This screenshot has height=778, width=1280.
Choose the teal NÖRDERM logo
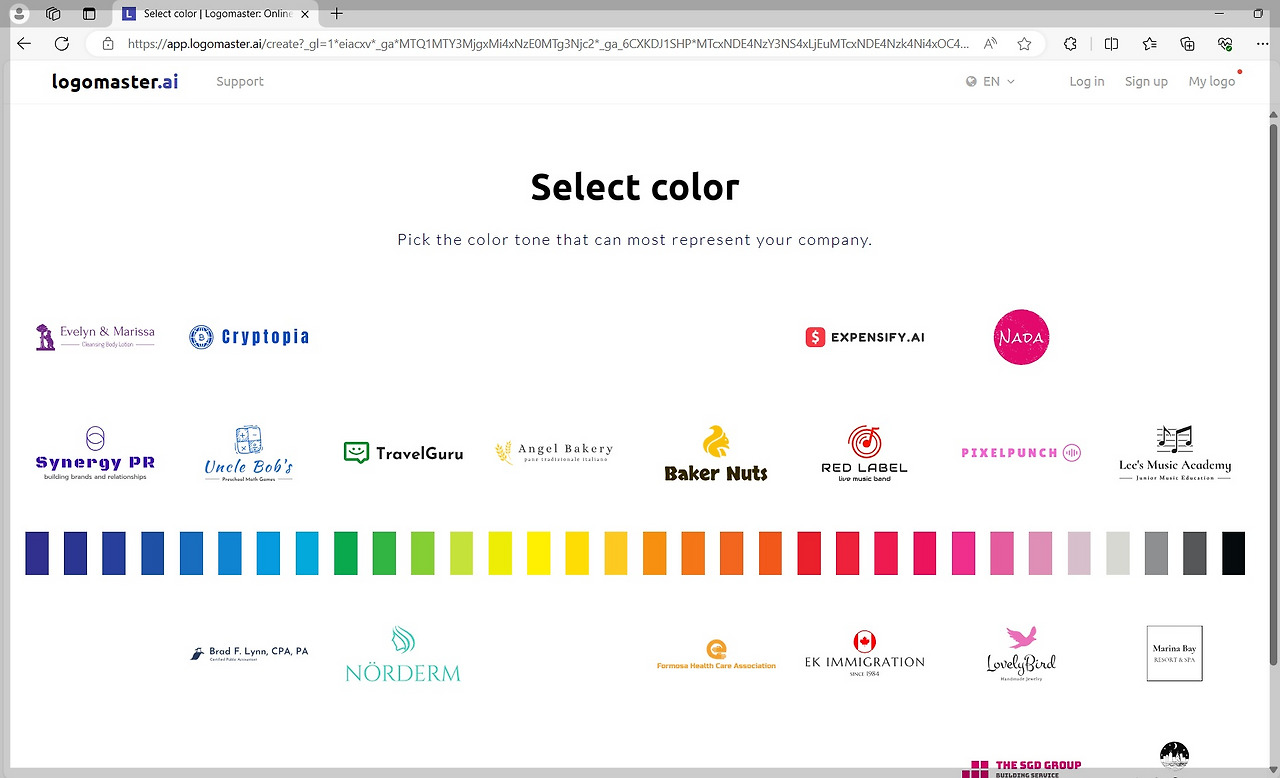pyautogui.click(x=403, y=654)
